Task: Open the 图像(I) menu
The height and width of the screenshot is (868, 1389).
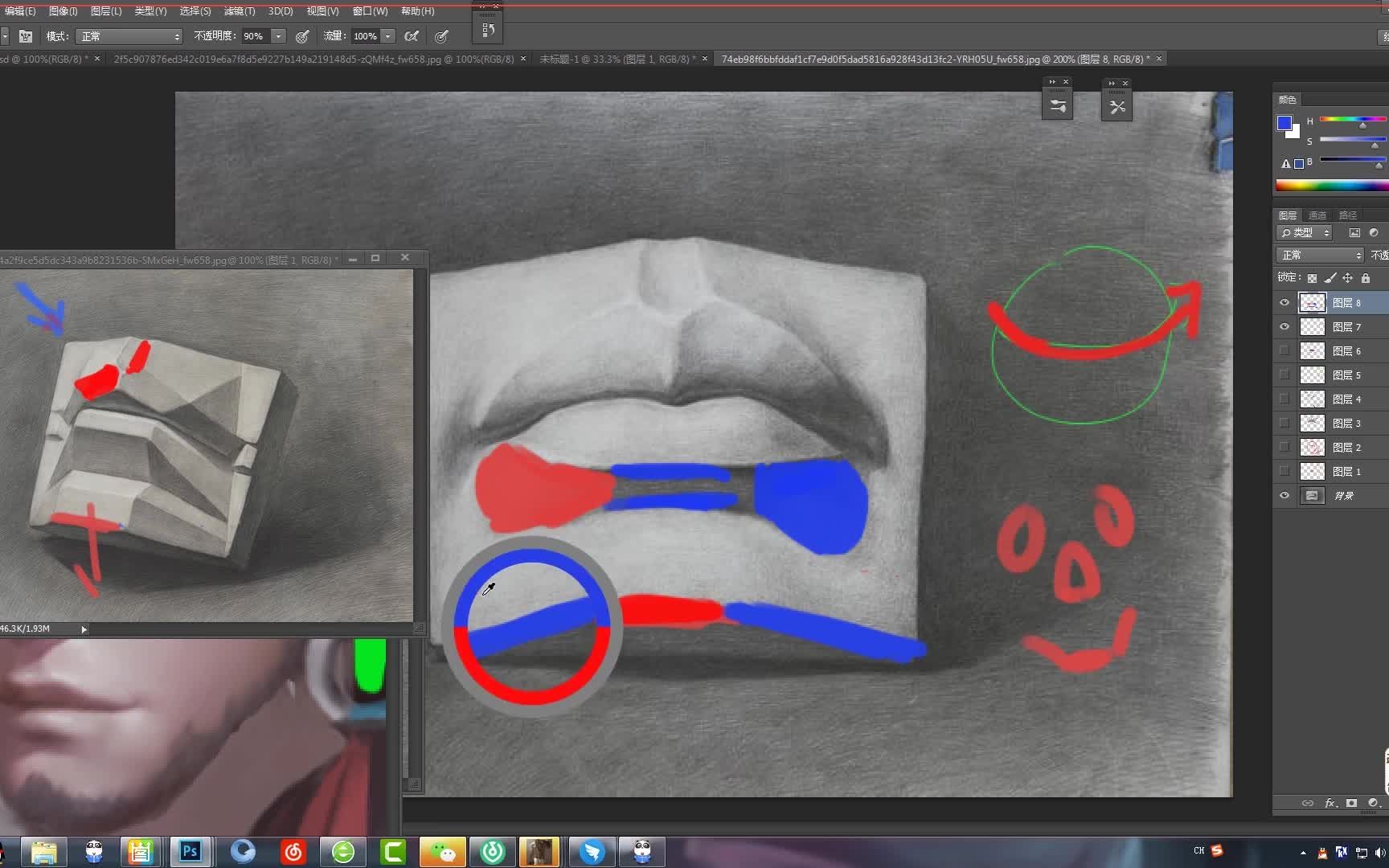Action: (x=63, y=11)
